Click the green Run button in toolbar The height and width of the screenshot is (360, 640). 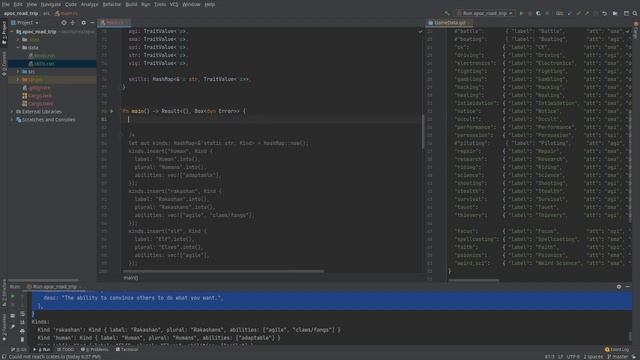click(521, 13)
